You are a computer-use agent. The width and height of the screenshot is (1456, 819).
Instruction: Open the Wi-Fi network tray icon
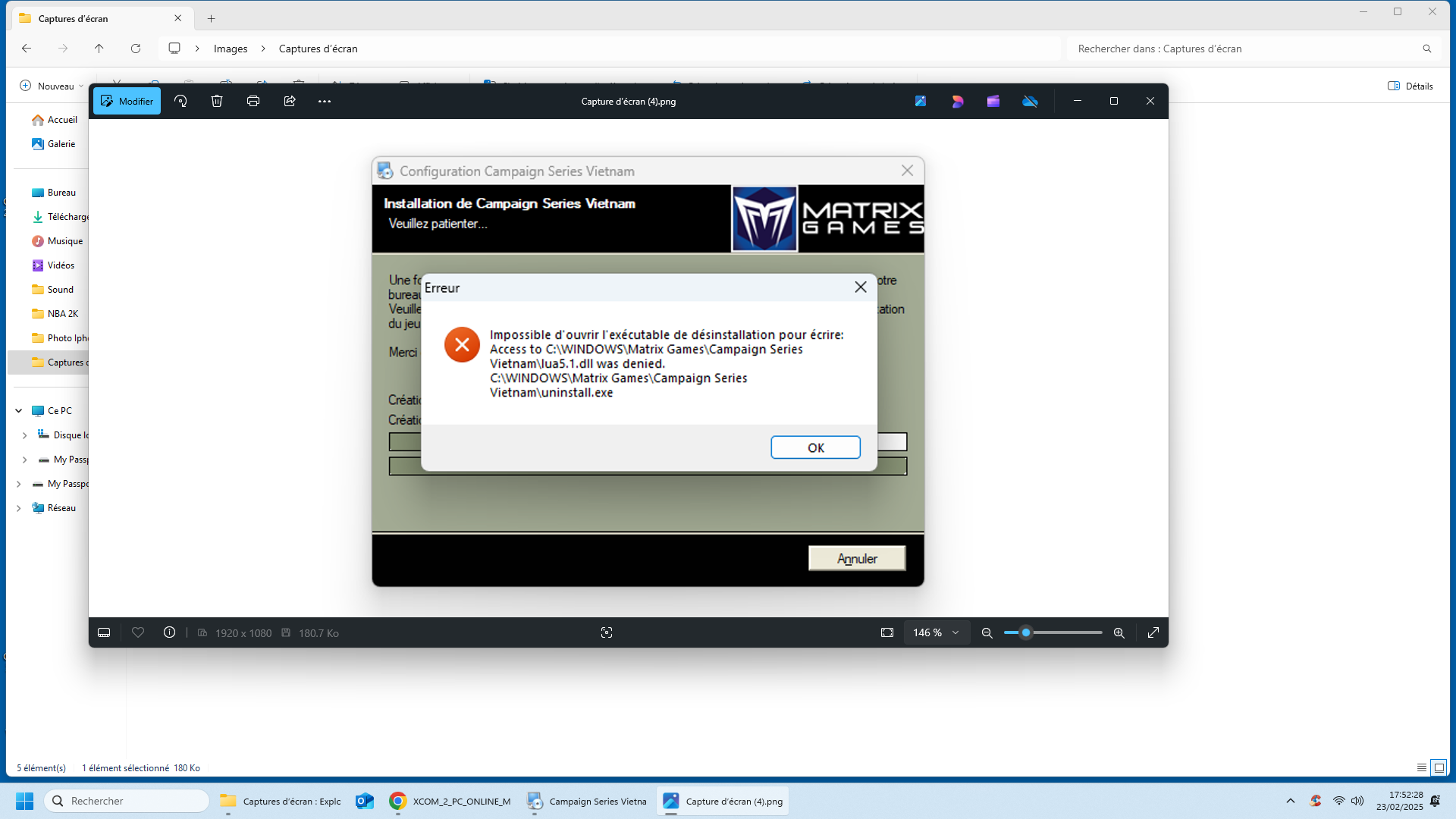click(1339, 801)
